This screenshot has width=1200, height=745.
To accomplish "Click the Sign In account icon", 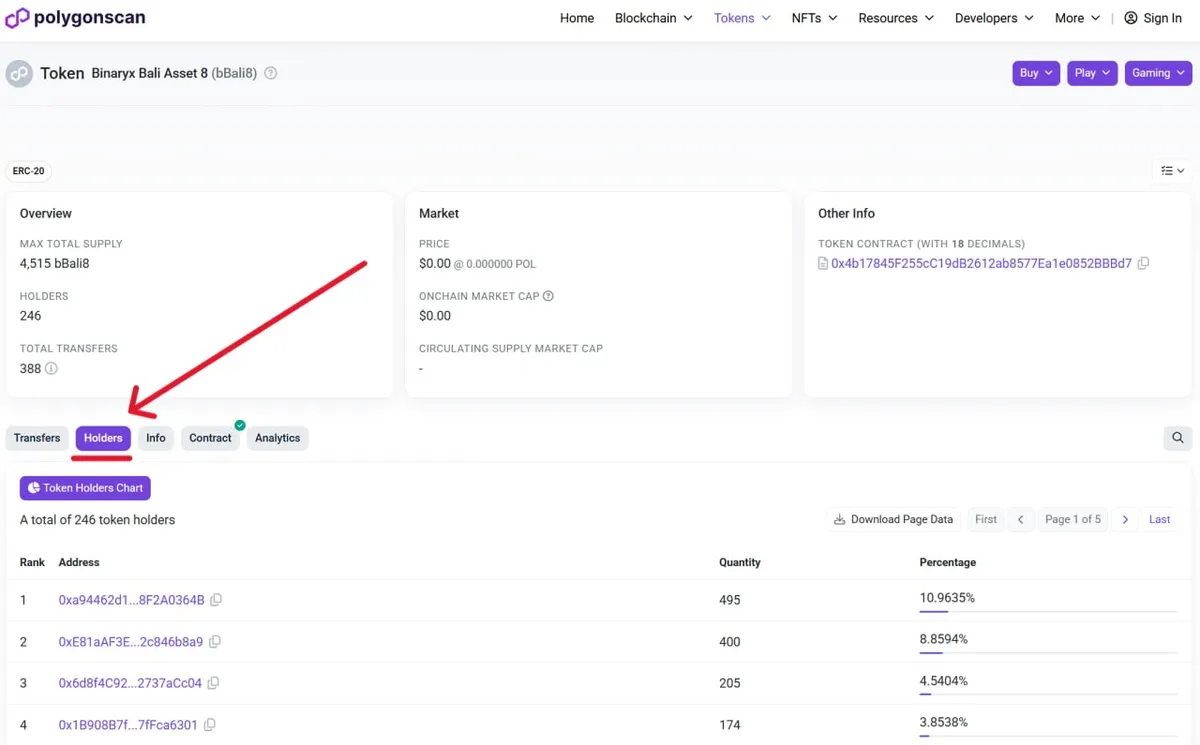I will tap(1129, 17).
